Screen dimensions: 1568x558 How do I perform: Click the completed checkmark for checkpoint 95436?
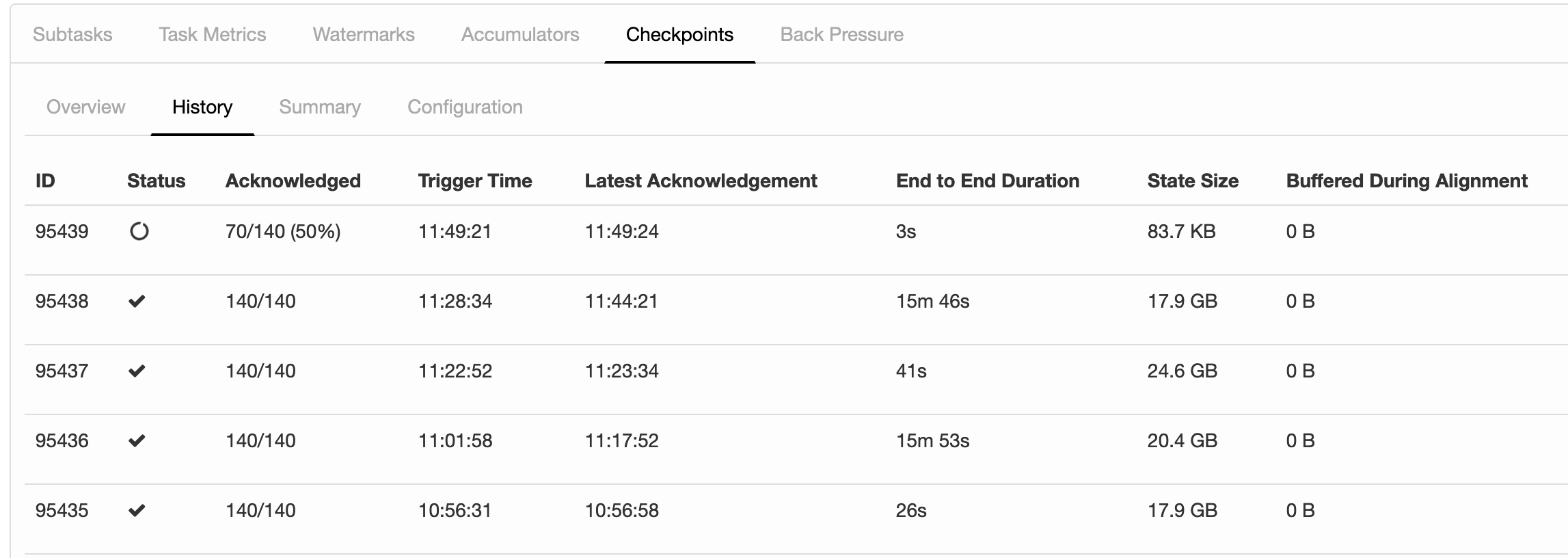pyautogui.click(x=137, y=441)
